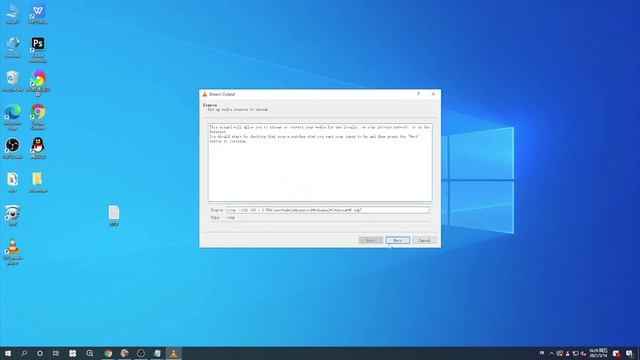Click the Source URL input field

click(328, 210)
